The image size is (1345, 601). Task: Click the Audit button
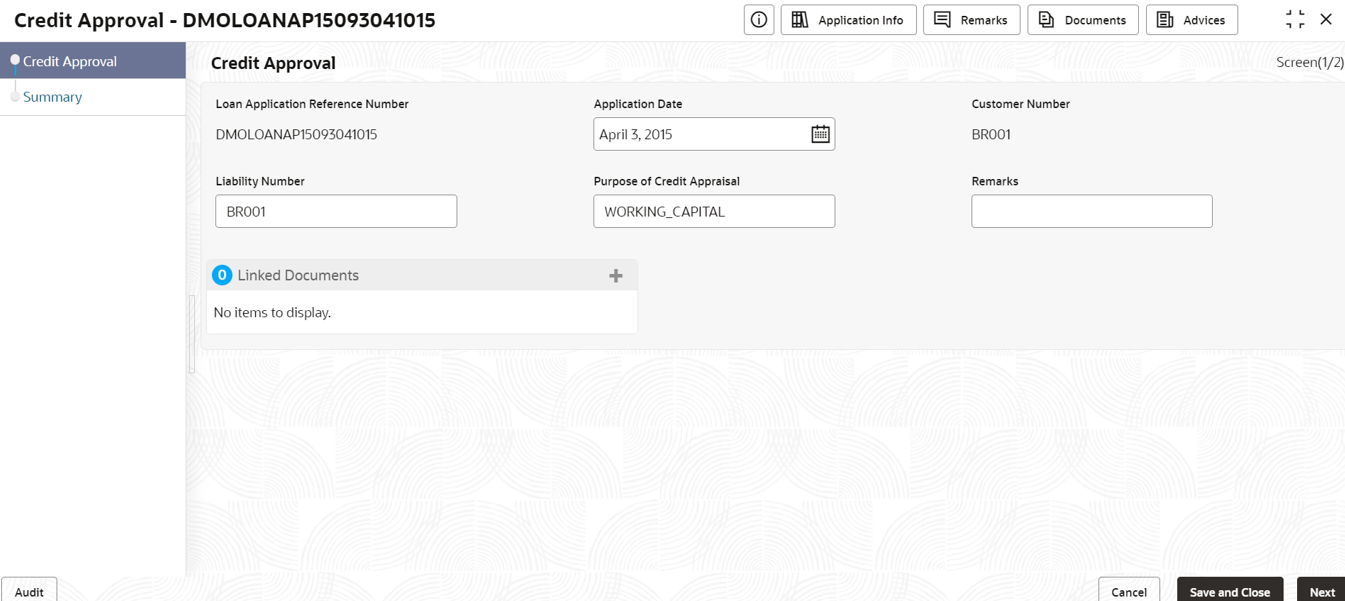point(29,591)
